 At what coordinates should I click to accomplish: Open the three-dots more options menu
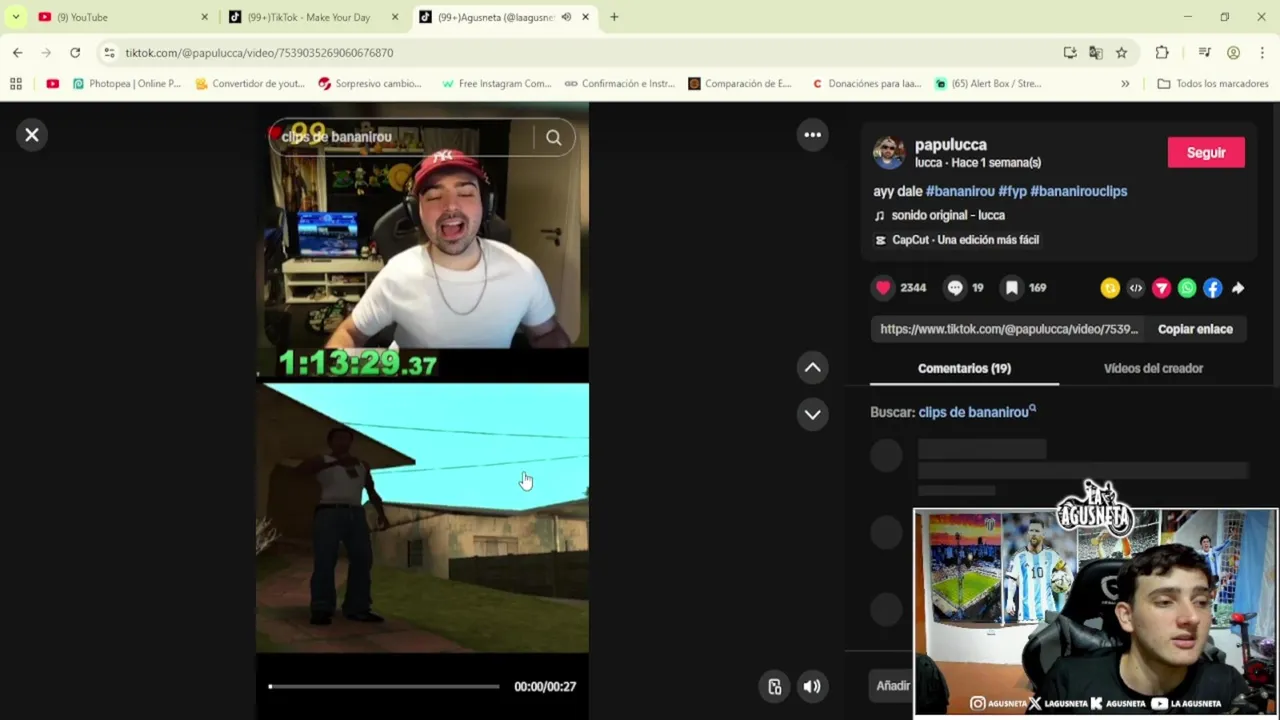(813, 135)
